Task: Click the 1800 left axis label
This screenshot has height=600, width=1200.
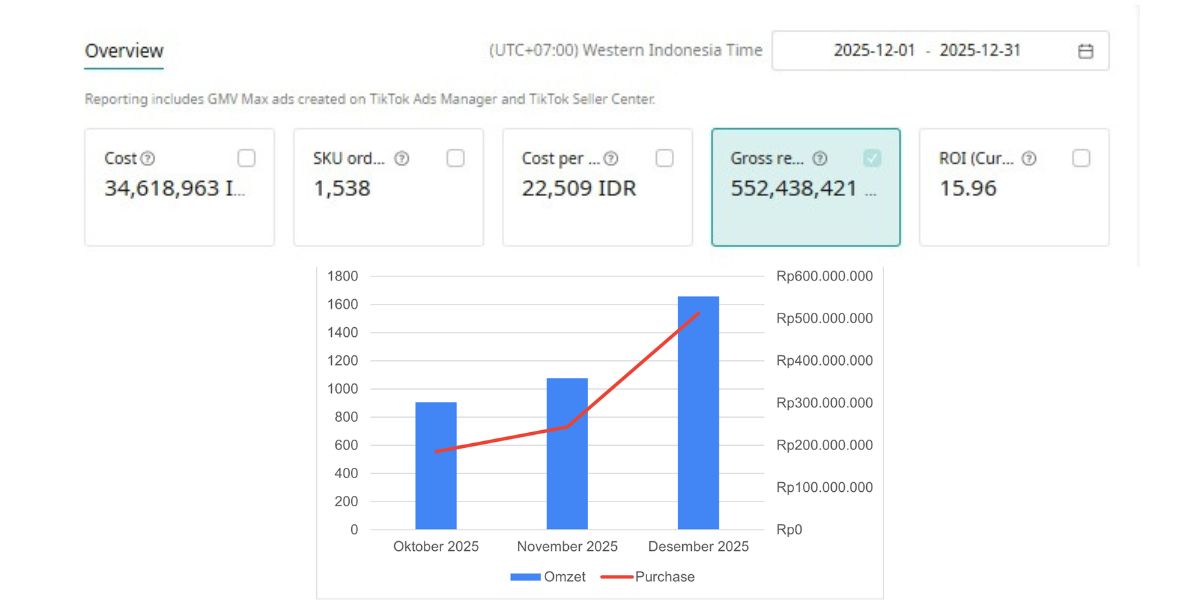Action: [343, 276]
